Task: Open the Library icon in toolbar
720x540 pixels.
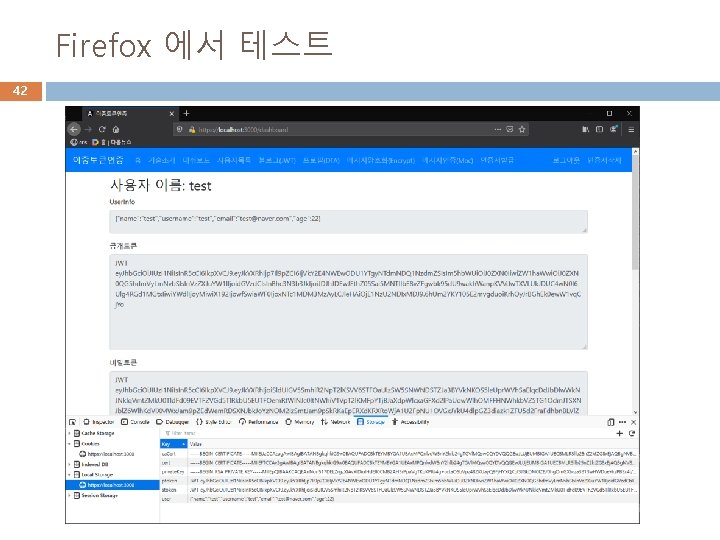Action: point(585,129)
